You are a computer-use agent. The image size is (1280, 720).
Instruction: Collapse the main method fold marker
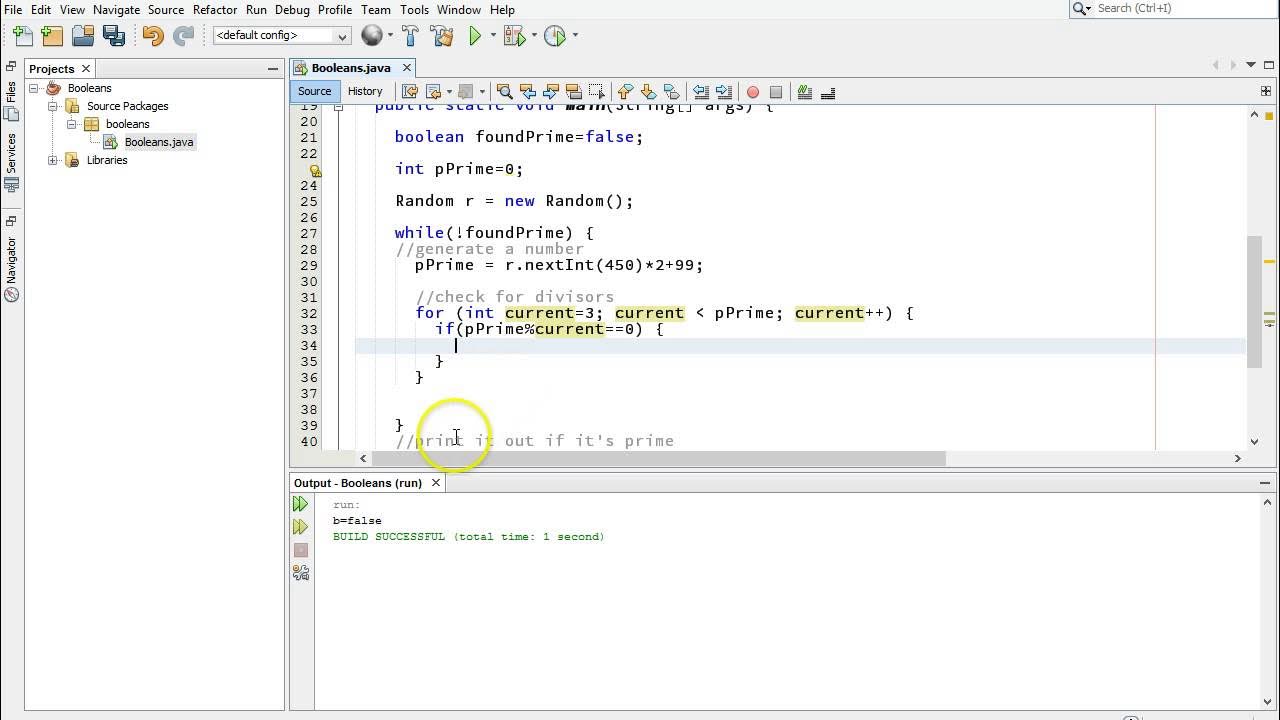pyautogui.click(x=338, y=106)
